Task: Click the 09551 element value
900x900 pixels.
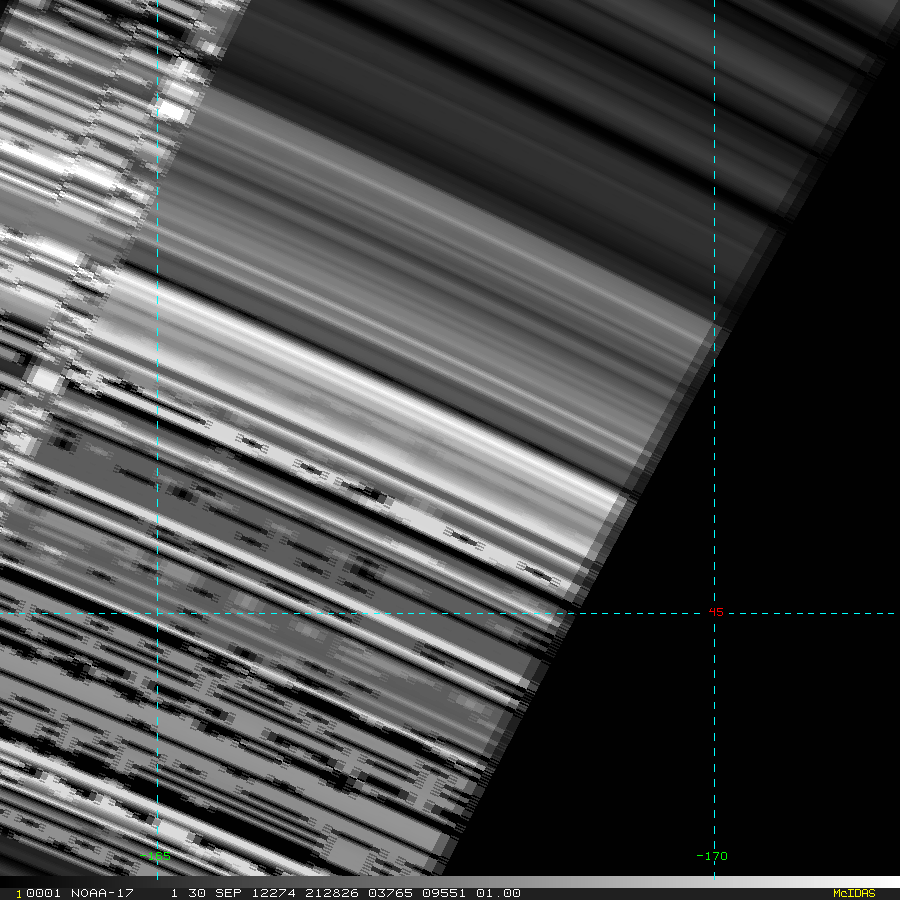Action: pos(444,893)
